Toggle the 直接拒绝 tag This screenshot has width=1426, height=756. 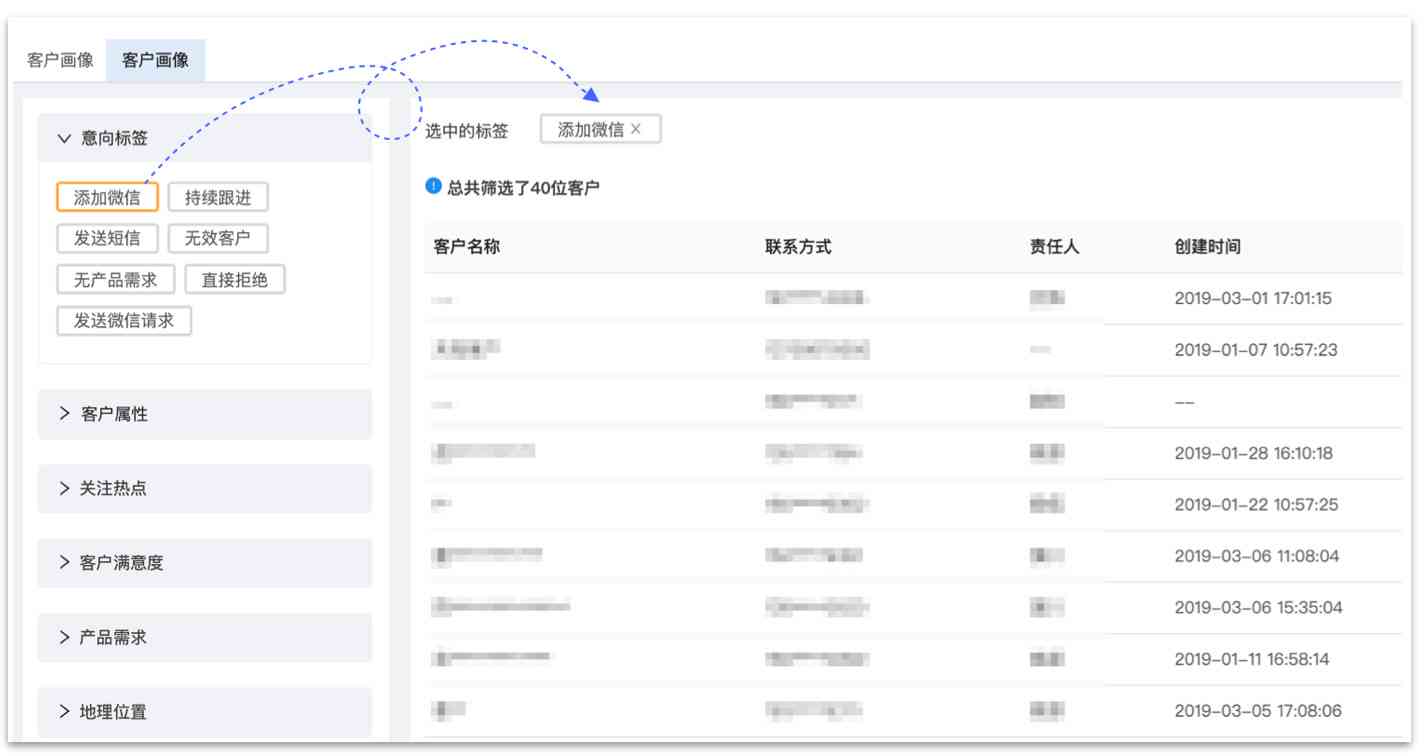coord(235,280)
